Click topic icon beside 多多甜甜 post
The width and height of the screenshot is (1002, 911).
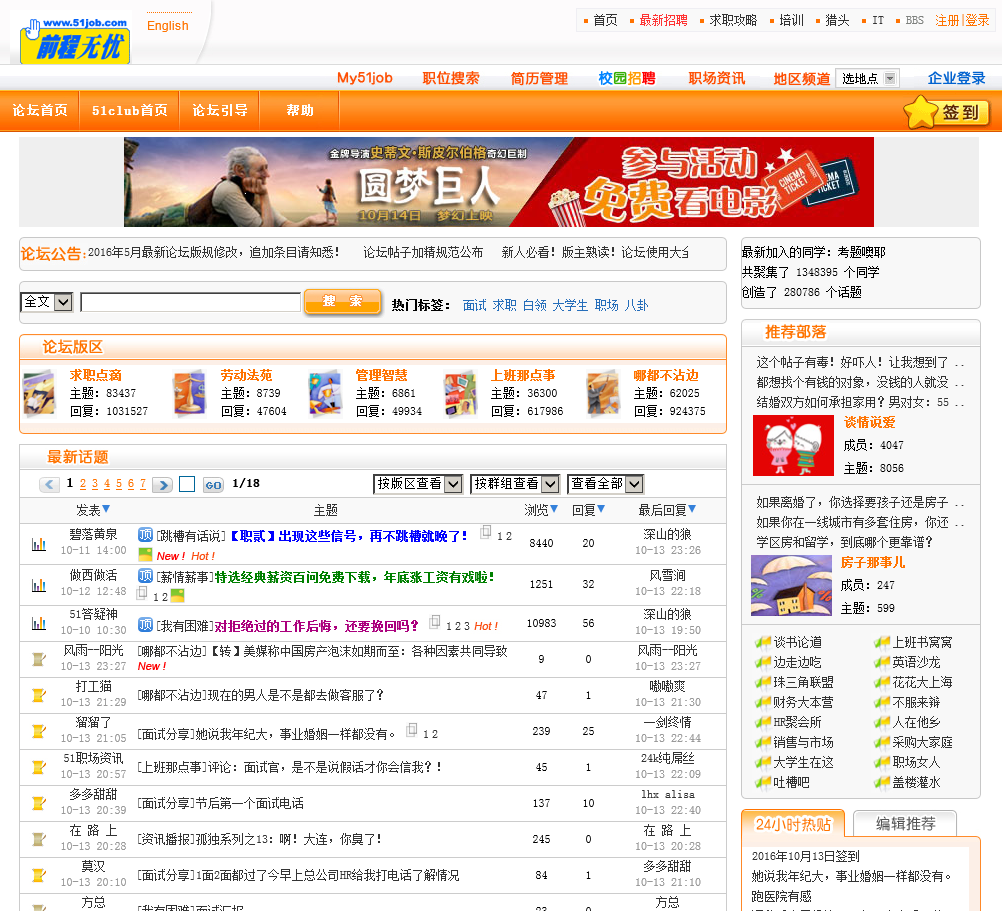pyautogui.click(x=39, y=803)
